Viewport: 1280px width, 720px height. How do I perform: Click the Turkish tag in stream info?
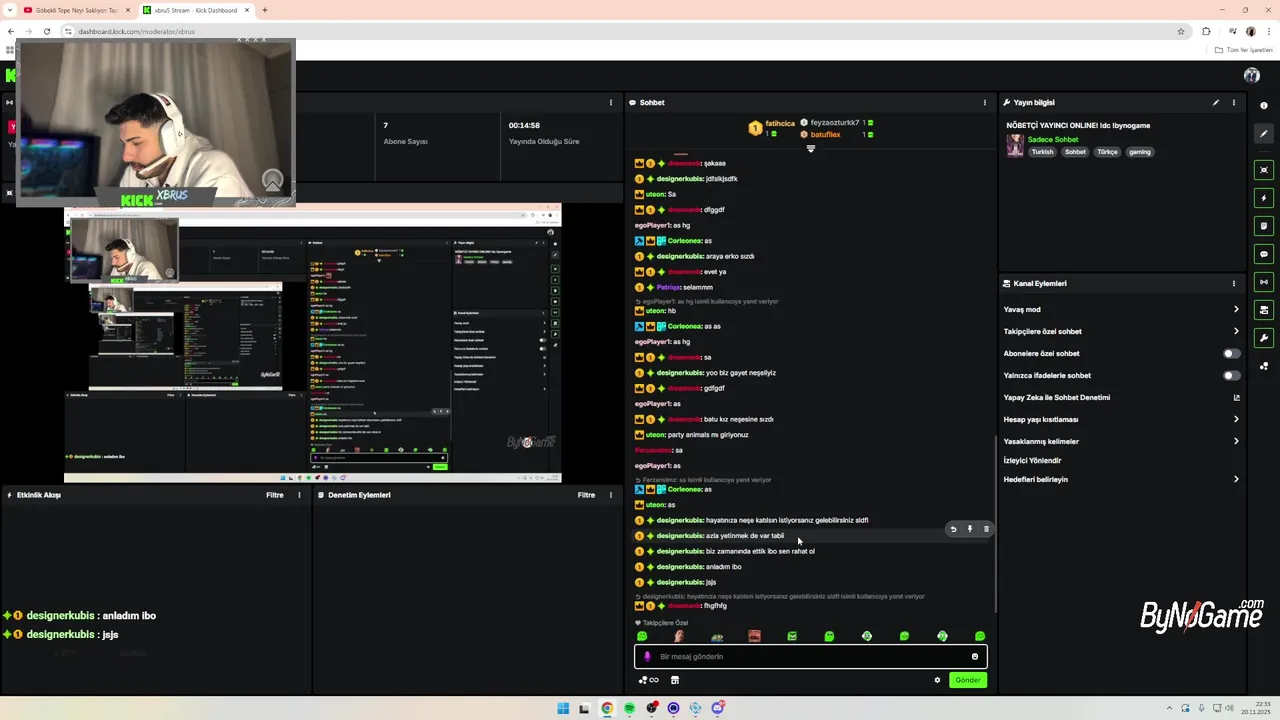point(1042,152)
